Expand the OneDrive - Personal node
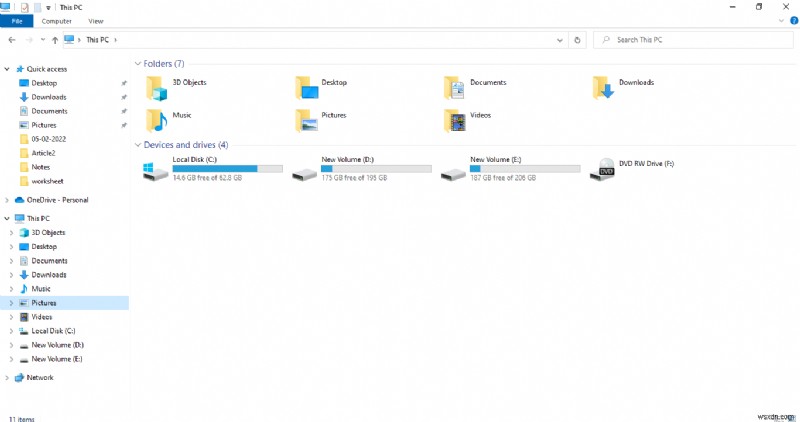Screen dimensions: 800x422 click(x=7, y=200)
